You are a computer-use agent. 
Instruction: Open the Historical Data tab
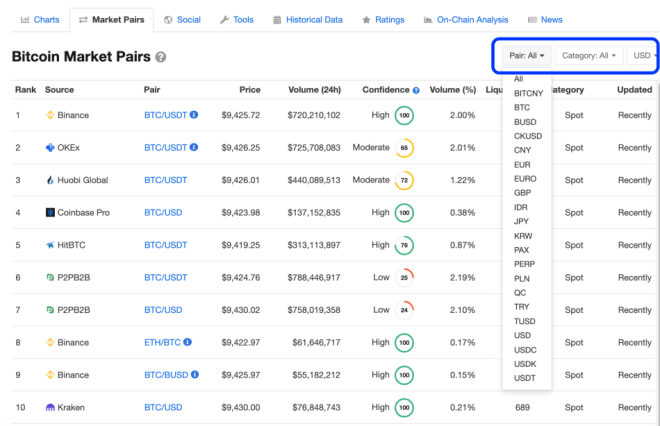pyautogui.click(x=307, y=19)
